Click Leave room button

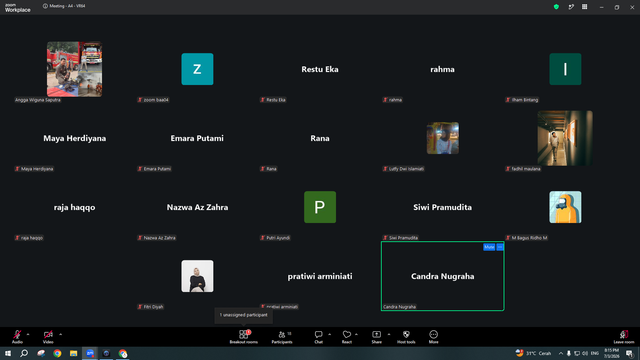(x=624, y=337)
